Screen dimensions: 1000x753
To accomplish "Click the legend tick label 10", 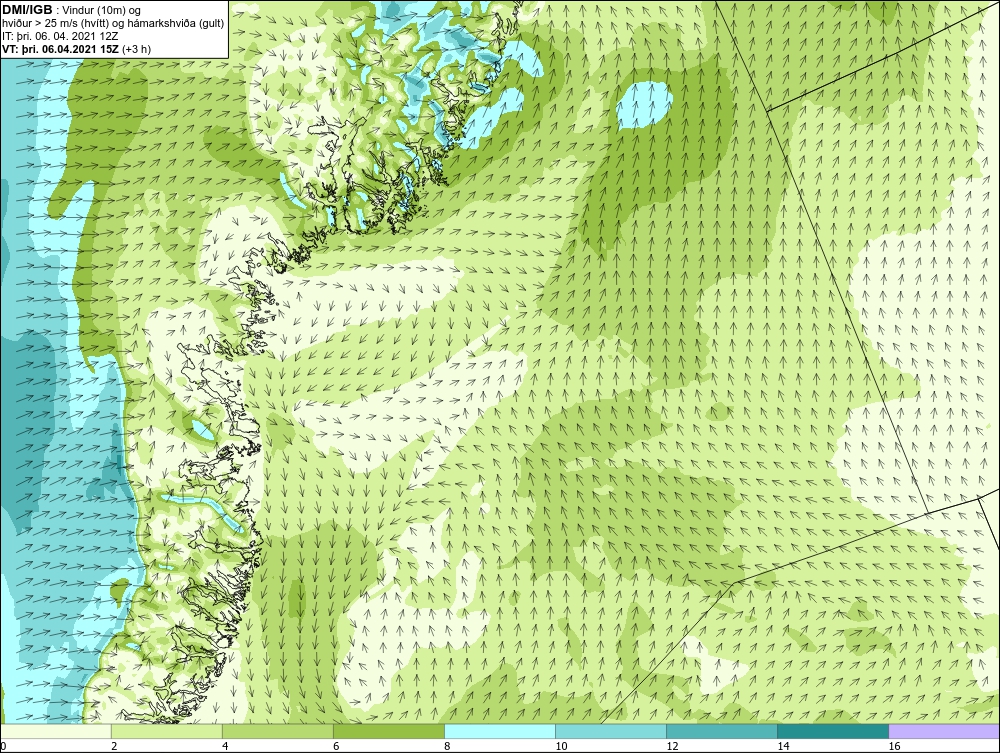I will (561, 746).
